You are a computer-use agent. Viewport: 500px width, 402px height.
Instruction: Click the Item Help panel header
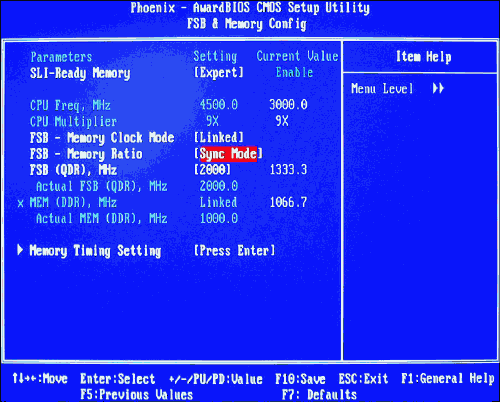point(423,57)
